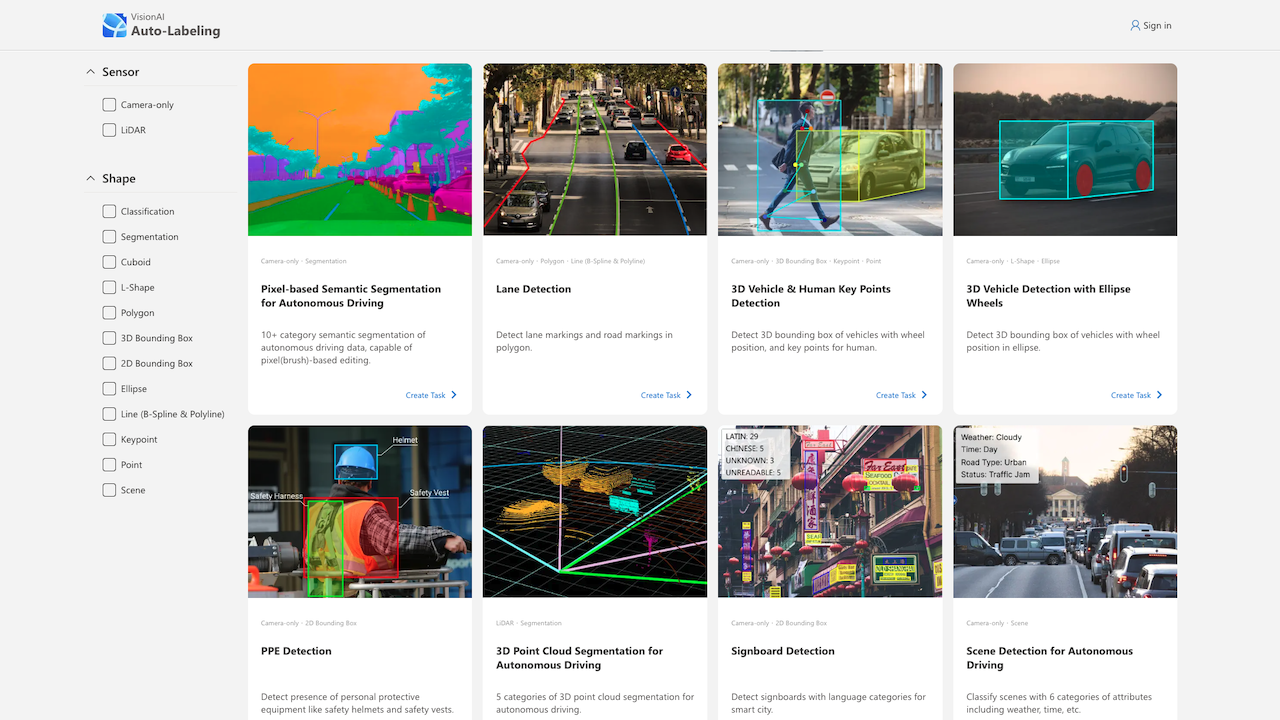Click the Scene Detection for Autonomous Driving title
Image resolution: width=1280 pixels, height=720 pixels.
(1049, 658)
